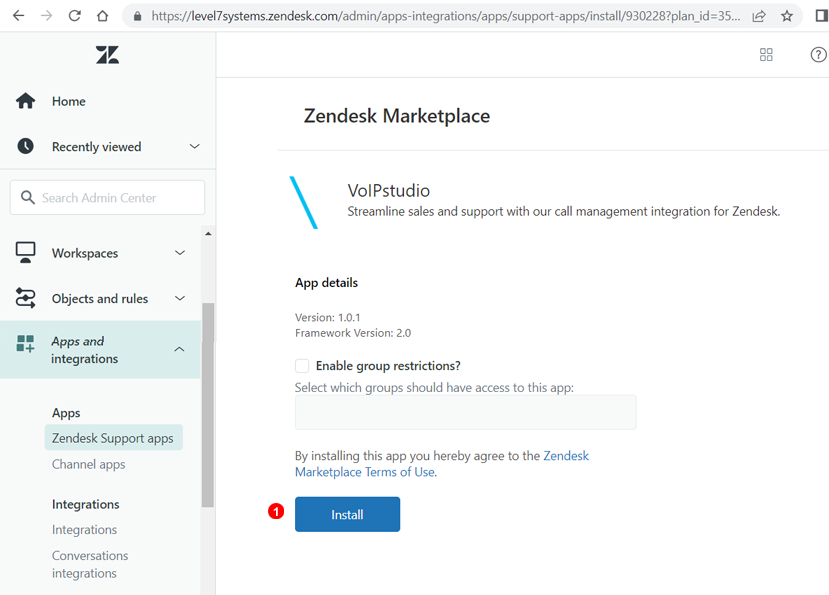
Task: Expand the Objects and rules section
Action: tap(180, 298)
